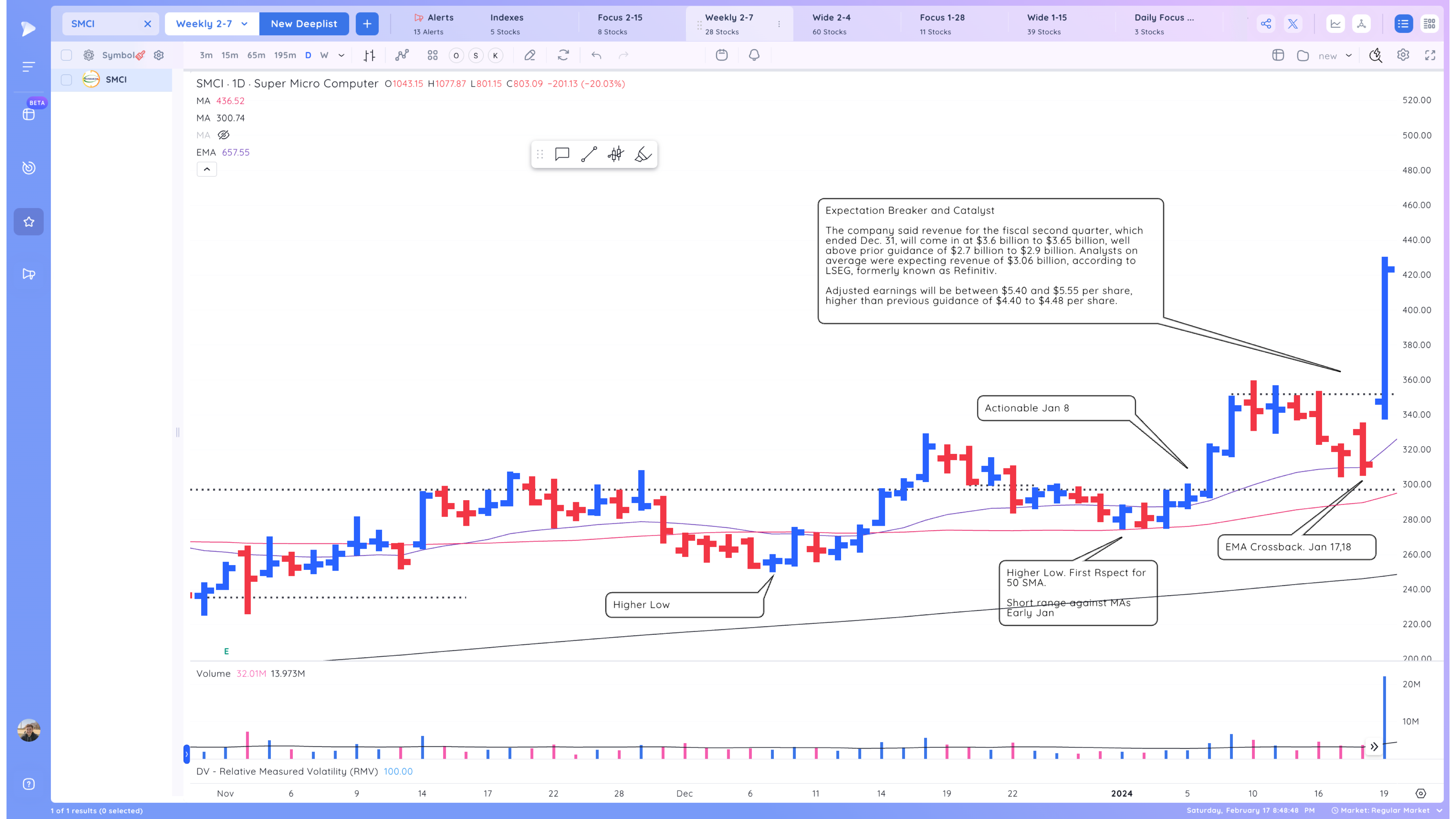Share to X Twitter icon
Viewport: 1456px width, 819px height.
tap(1293, 24)
